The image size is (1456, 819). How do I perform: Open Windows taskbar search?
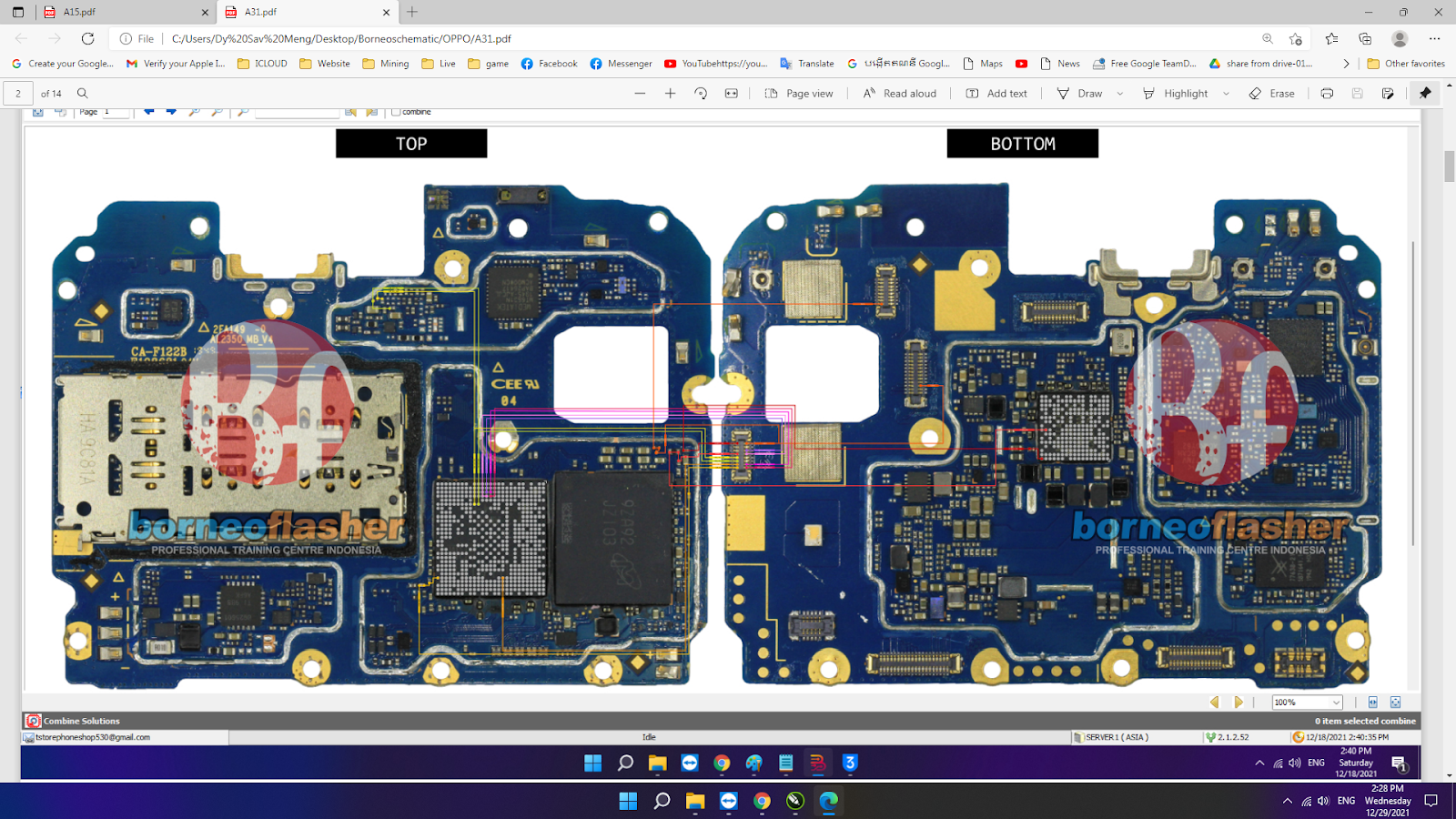click(x=662, y=801)
